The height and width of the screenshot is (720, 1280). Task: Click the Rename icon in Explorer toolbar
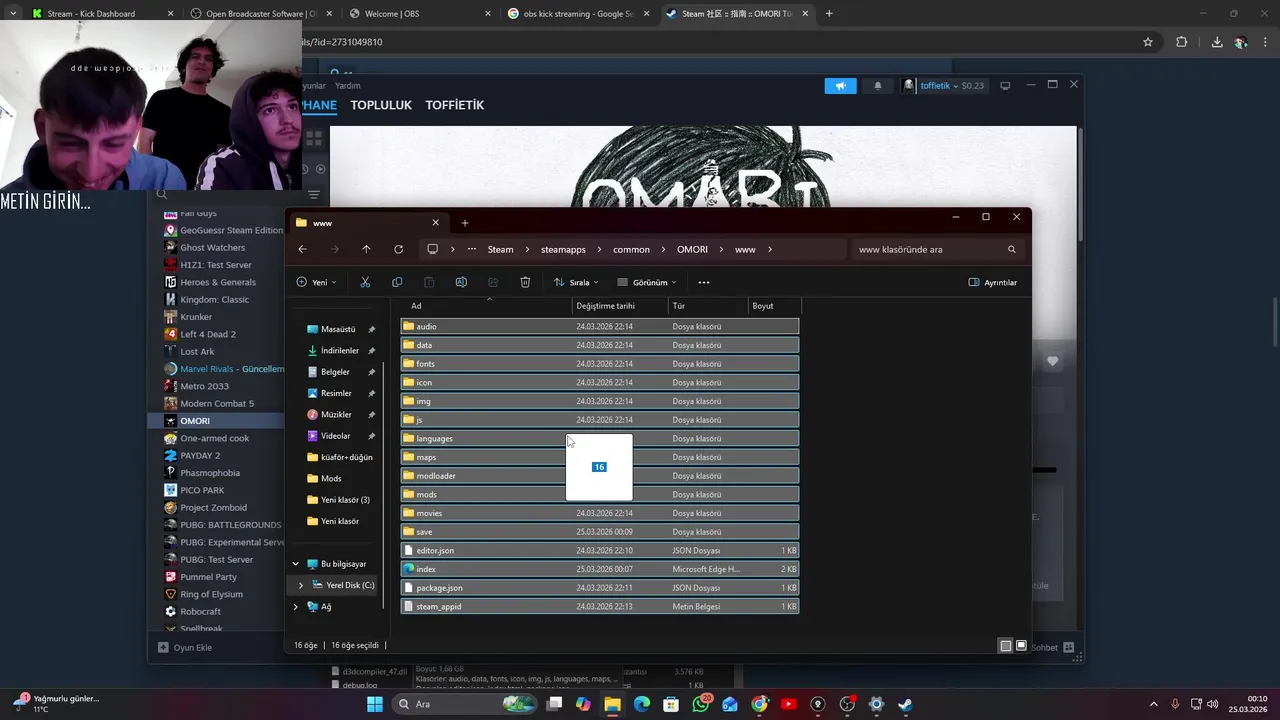tap(461, 282)
